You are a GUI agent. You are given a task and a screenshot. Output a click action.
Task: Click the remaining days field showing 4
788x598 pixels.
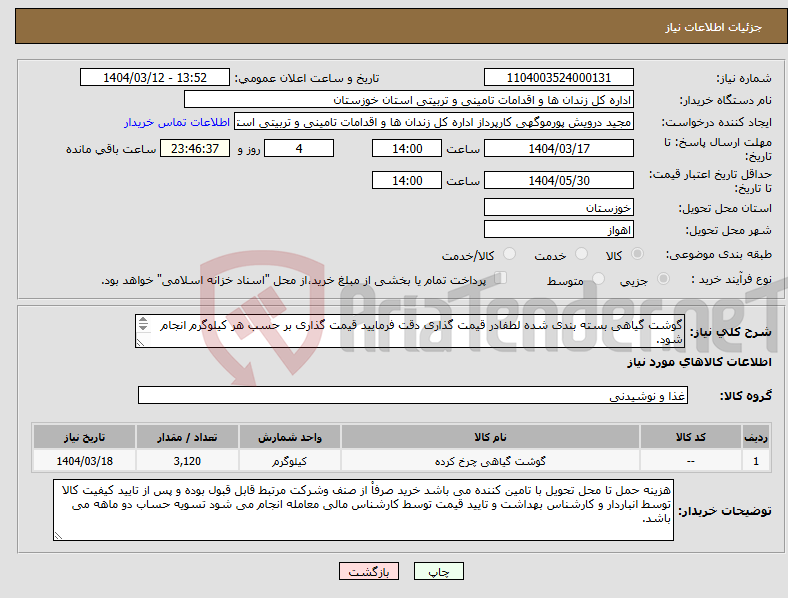click(x=299, y=148)
